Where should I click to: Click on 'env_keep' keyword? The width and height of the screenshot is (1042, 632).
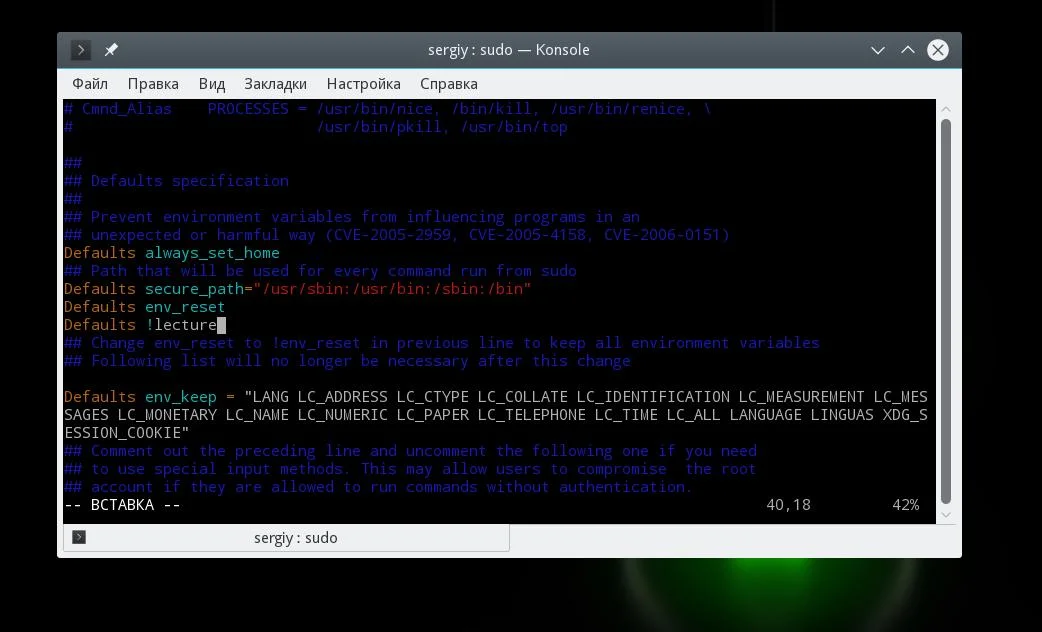[181, 397]
